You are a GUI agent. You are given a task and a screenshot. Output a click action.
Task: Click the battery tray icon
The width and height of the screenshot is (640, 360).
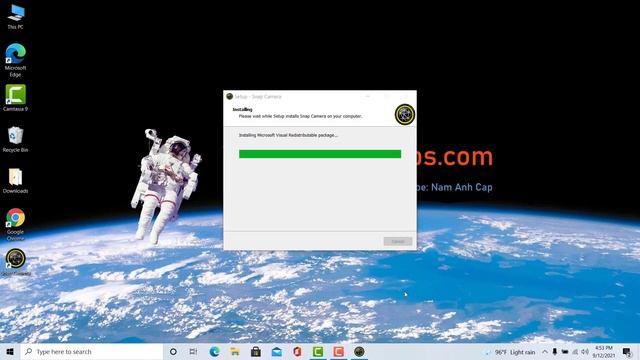(x=565, y=352)
